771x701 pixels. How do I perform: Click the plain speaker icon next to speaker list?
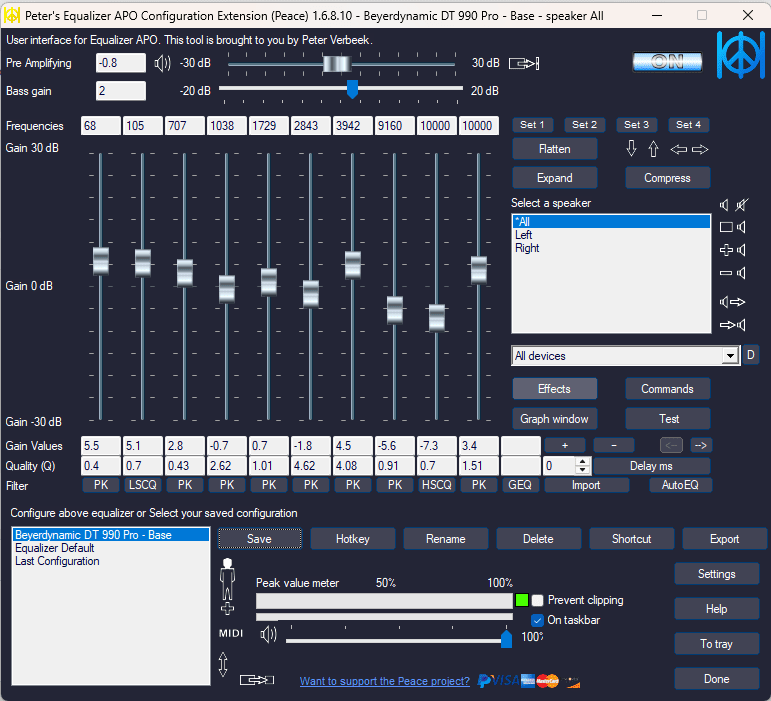[x=724, y=205]
